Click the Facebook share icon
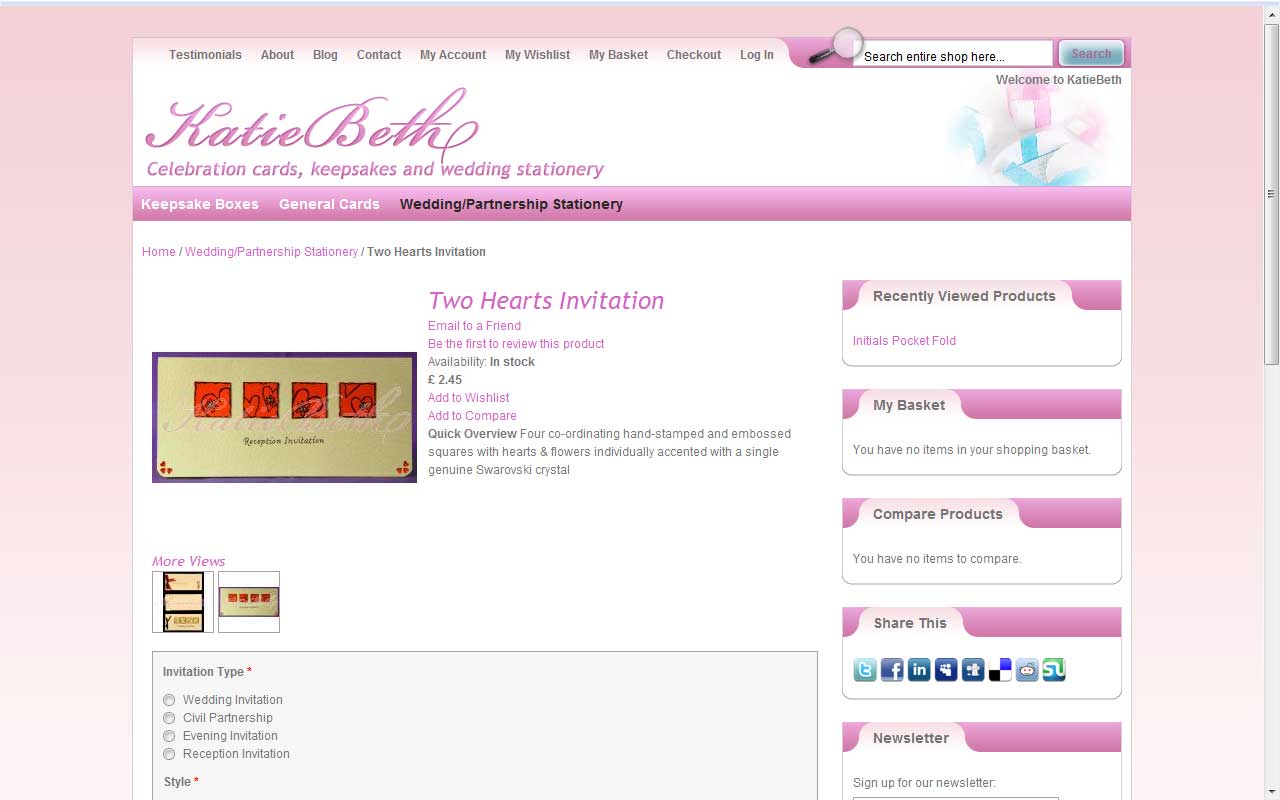 (x=892, y=670)
